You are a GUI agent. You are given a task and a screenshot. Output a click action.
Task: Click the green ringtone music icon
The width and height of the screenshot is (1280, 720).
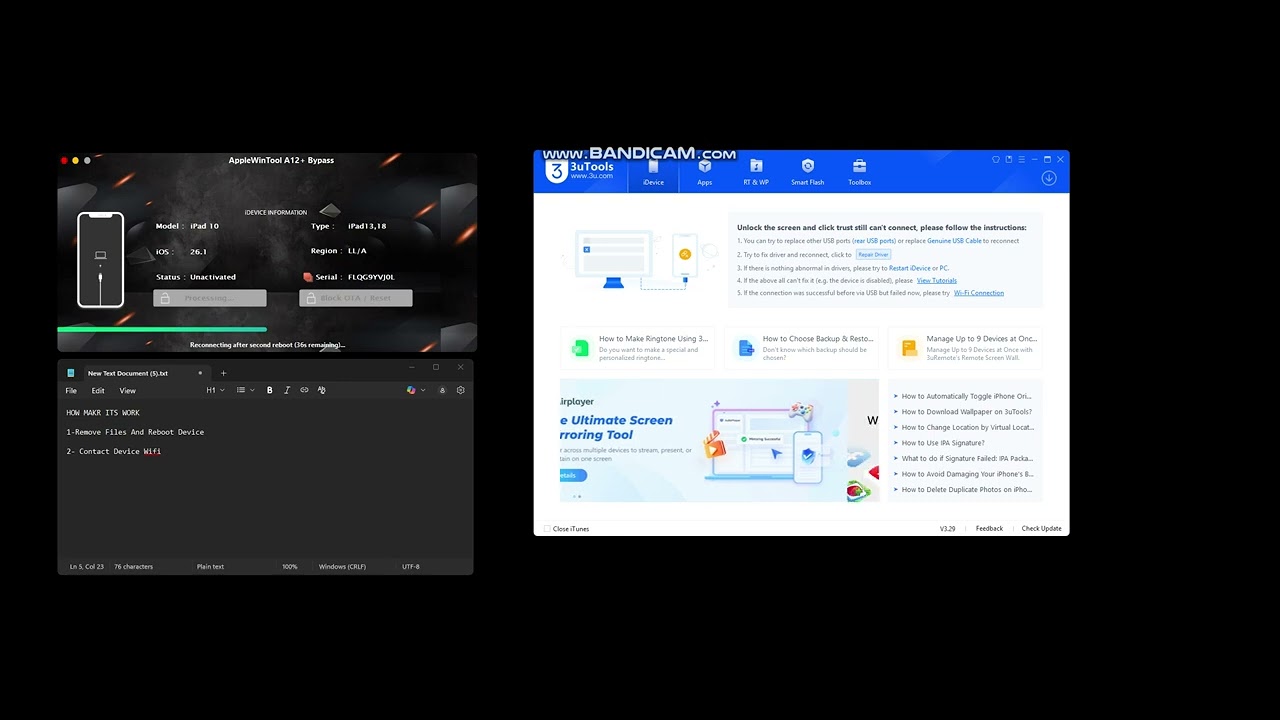click(581, 348)
